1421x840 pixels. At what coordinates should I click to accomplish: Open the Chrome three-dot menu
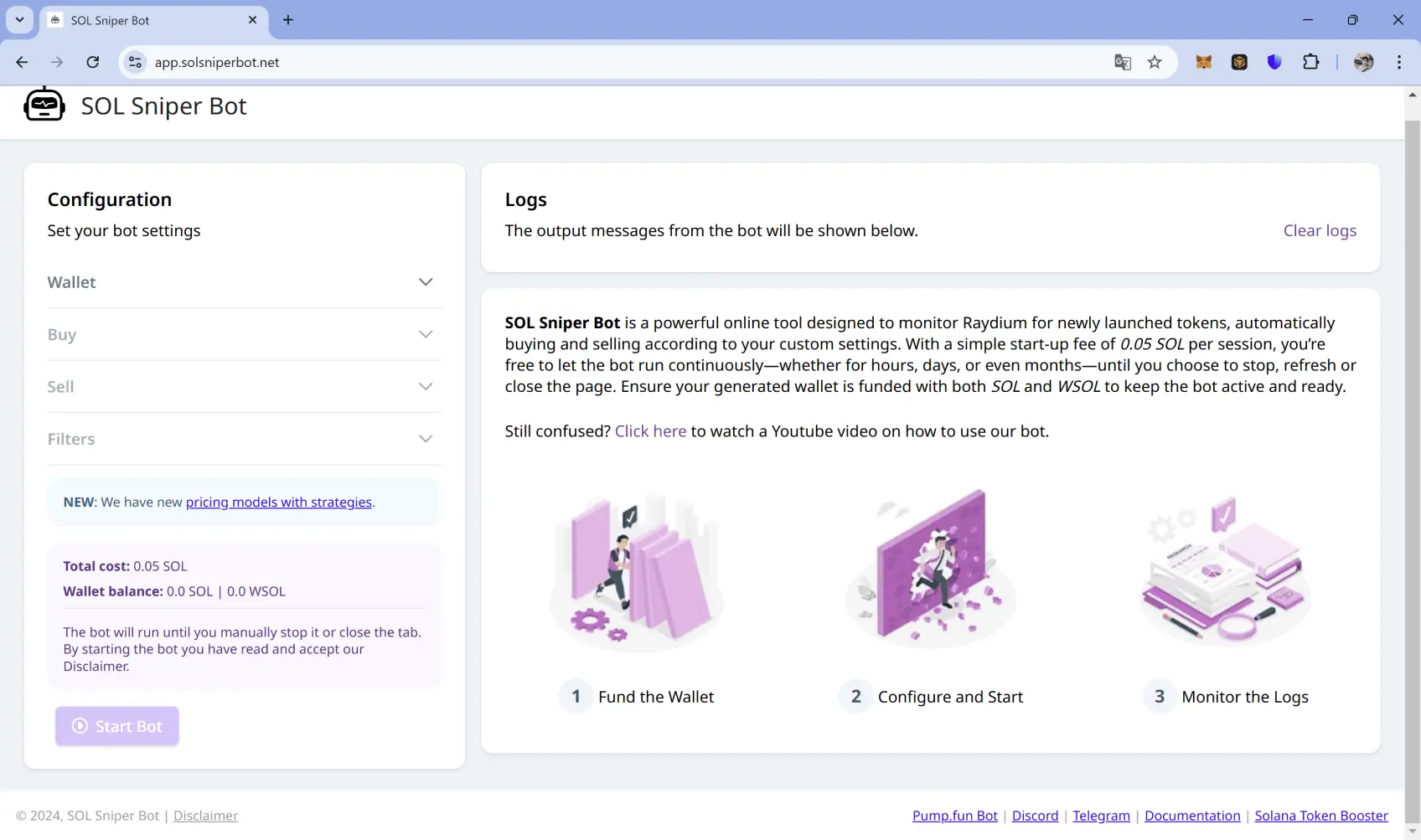click(1398, 62)
